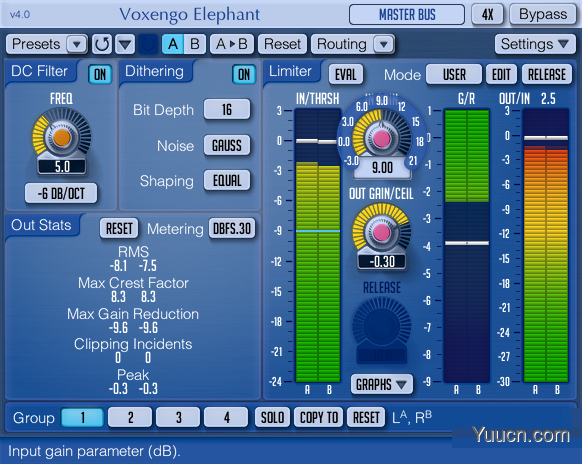Screen dimensions: 582x464
Task: Click the DC Filter section tab
Action: click(x=39, y=71)
